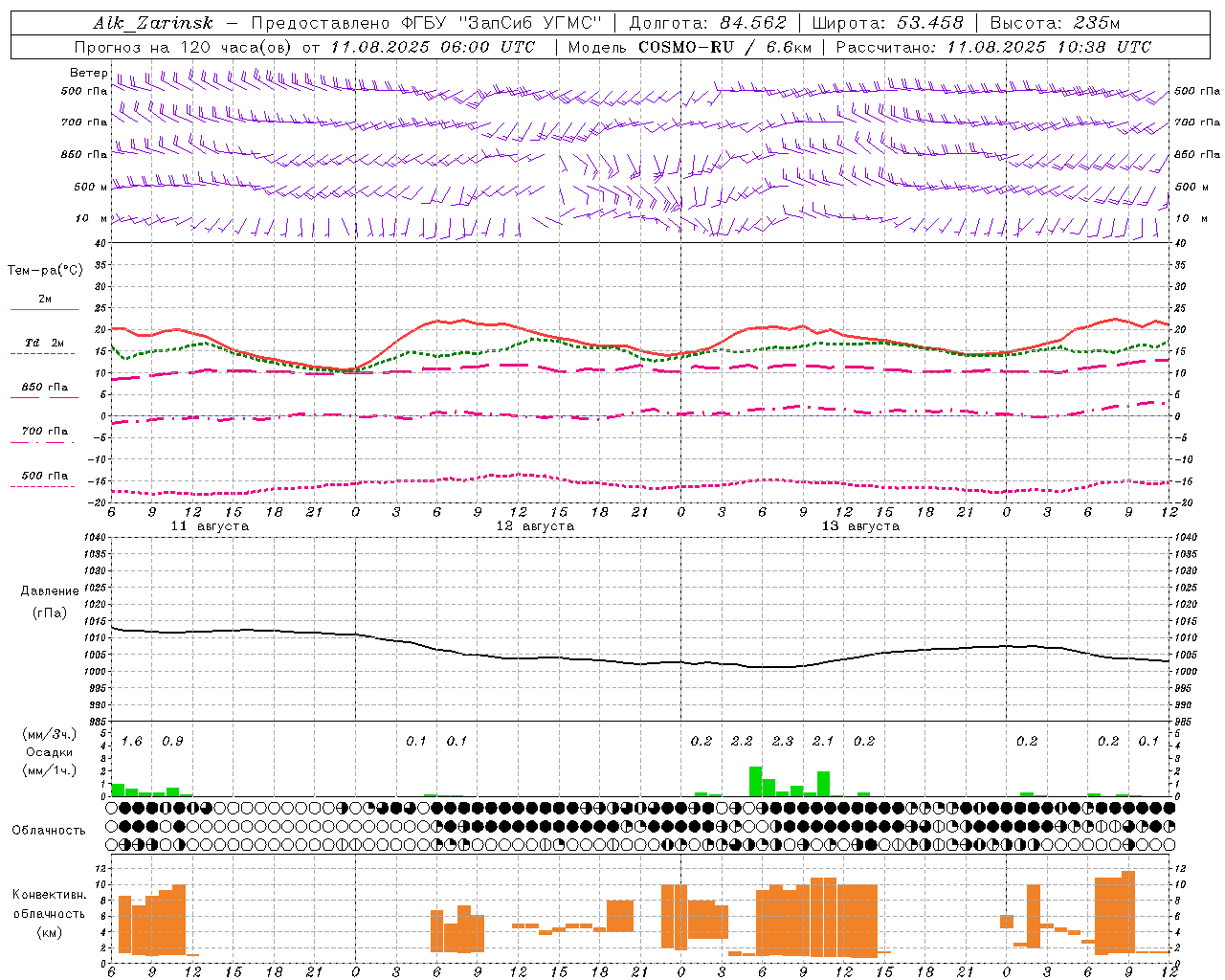The width and height of the screenshot is (1225, 980).
Task: Click the elevation text Высота: 235м
Action: (1055, 23)
